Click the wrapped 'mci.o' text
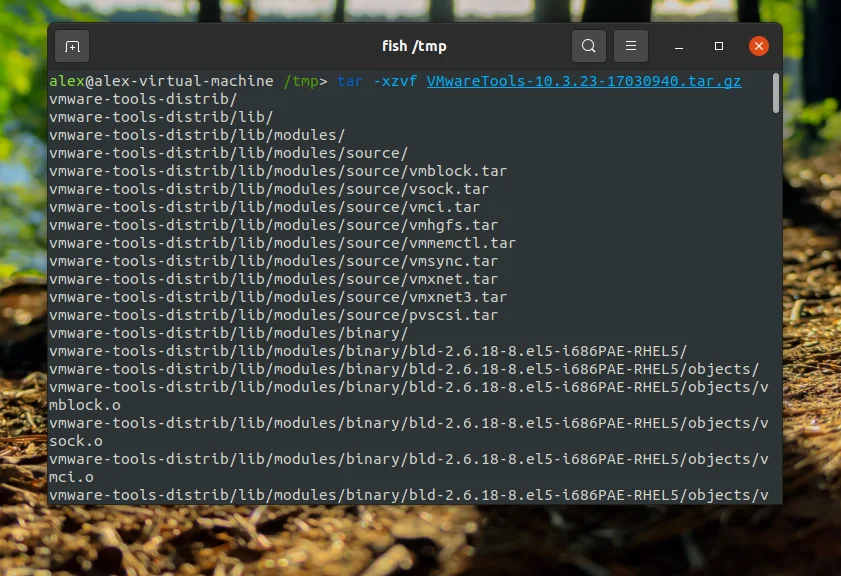Image resolution: width=841 pixels, height=576 pixels. point(71,477)
